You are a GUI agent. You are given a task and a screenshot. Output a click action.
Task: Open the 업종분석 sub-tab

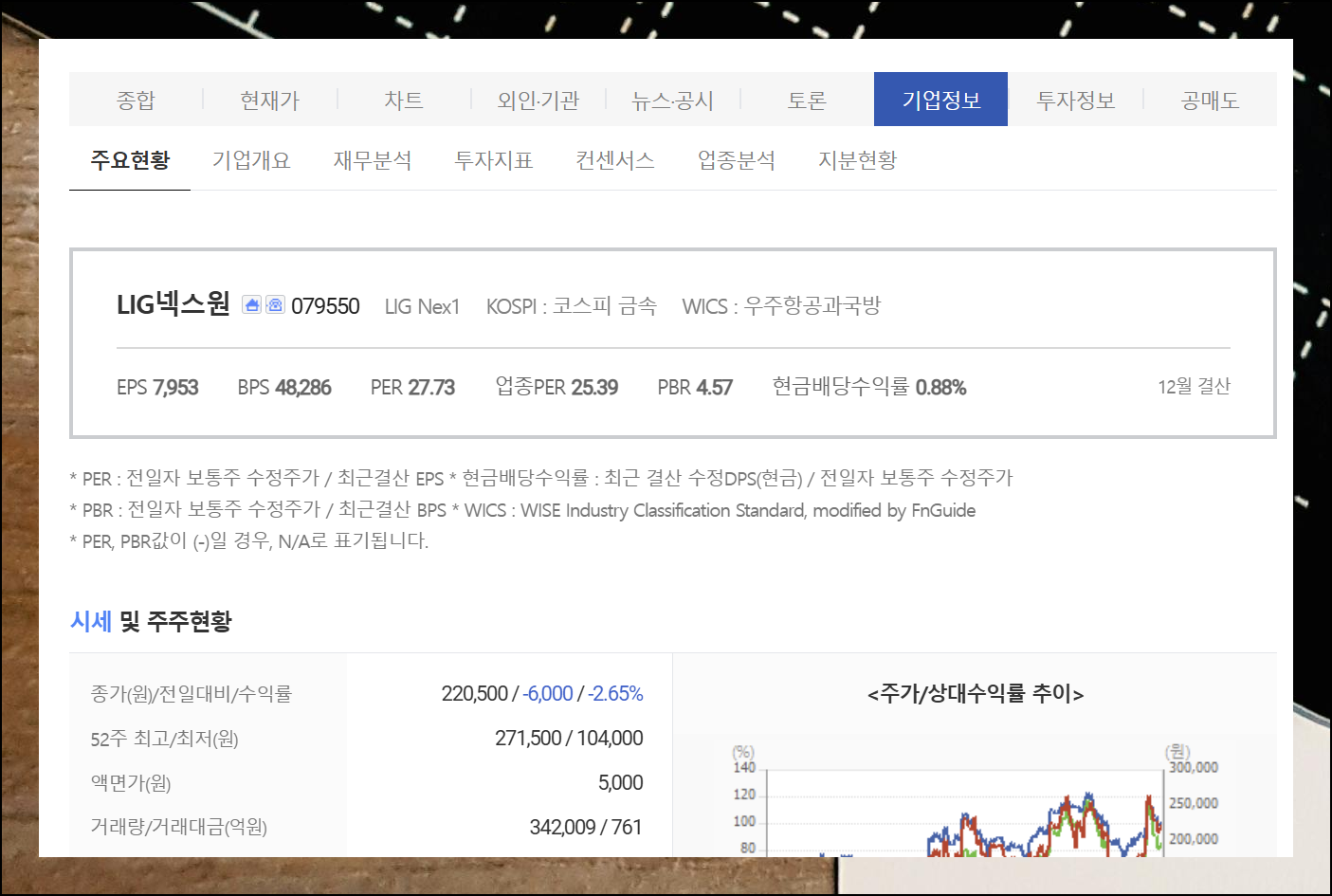point(737,160)
